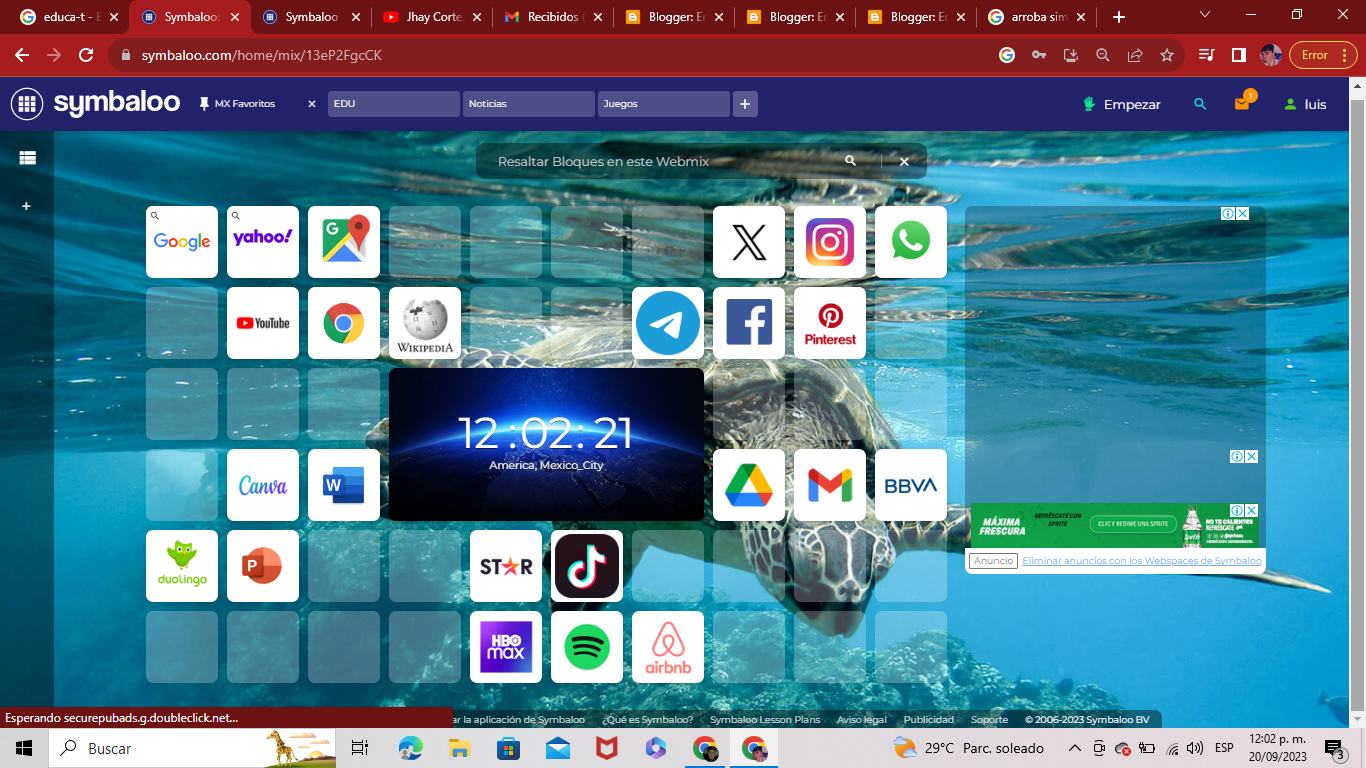
Task: Open the Google Drive tile
Action: [749, 485]
